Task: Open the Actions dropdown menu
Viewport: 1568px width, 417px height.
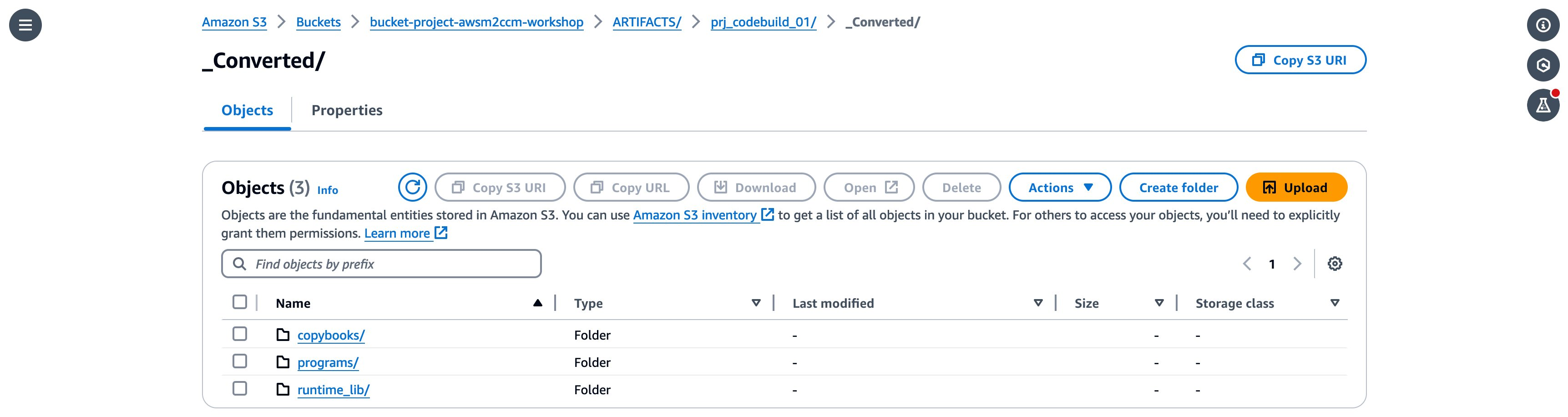Action: (1060, 188)
